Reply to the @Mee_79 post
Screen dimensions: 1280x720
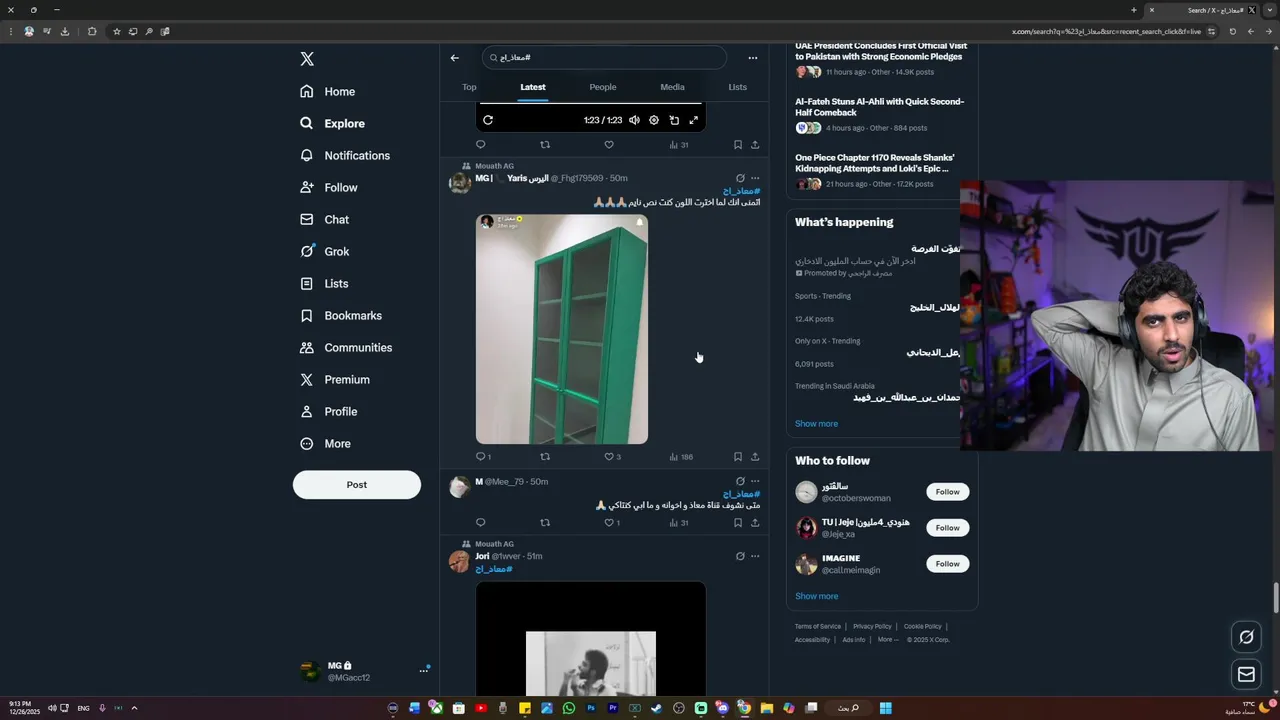click(x=481, y=523)
